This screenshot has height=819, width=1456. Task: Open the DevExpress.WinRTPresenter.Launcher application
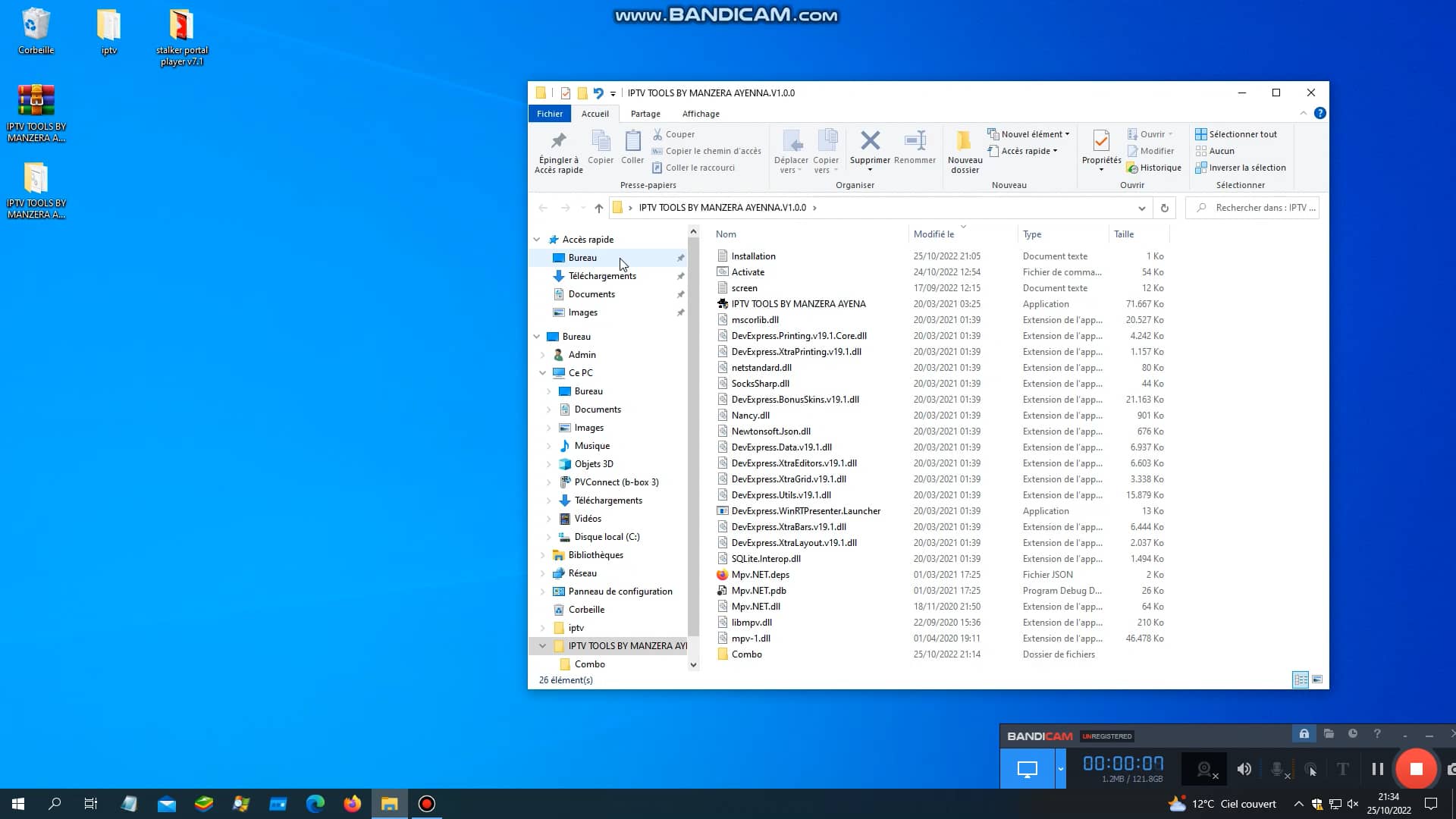click(x=805, y=510)
